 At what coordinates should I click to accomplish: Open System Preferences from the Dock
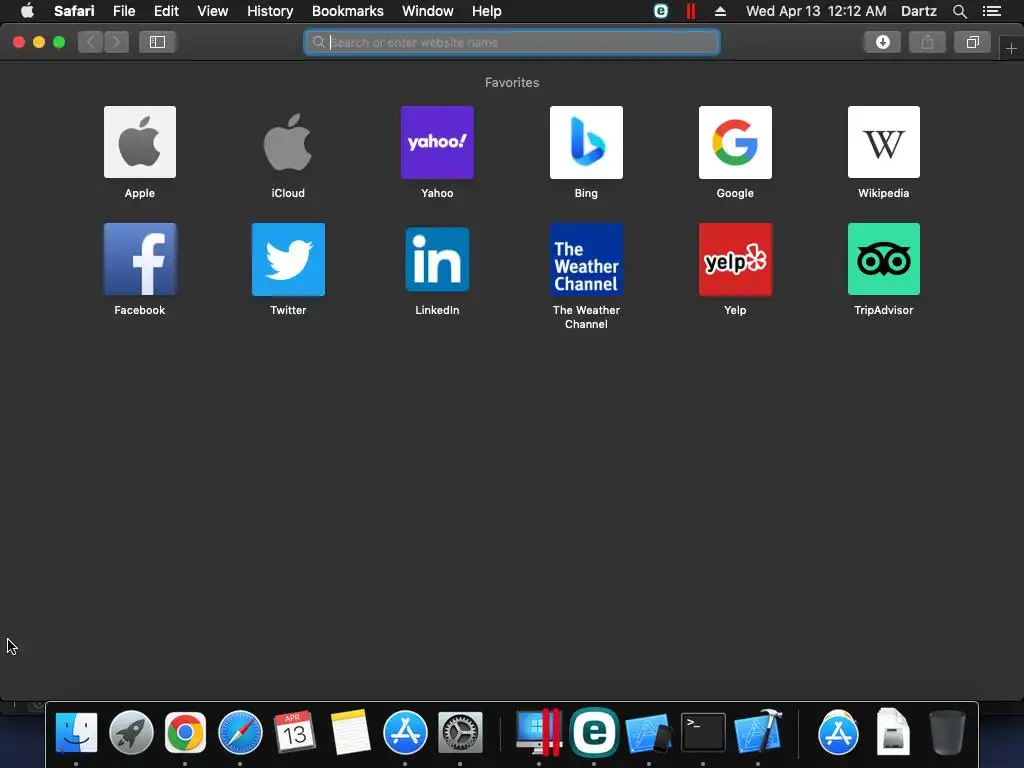pyautogui.click(x=460, y=733)
